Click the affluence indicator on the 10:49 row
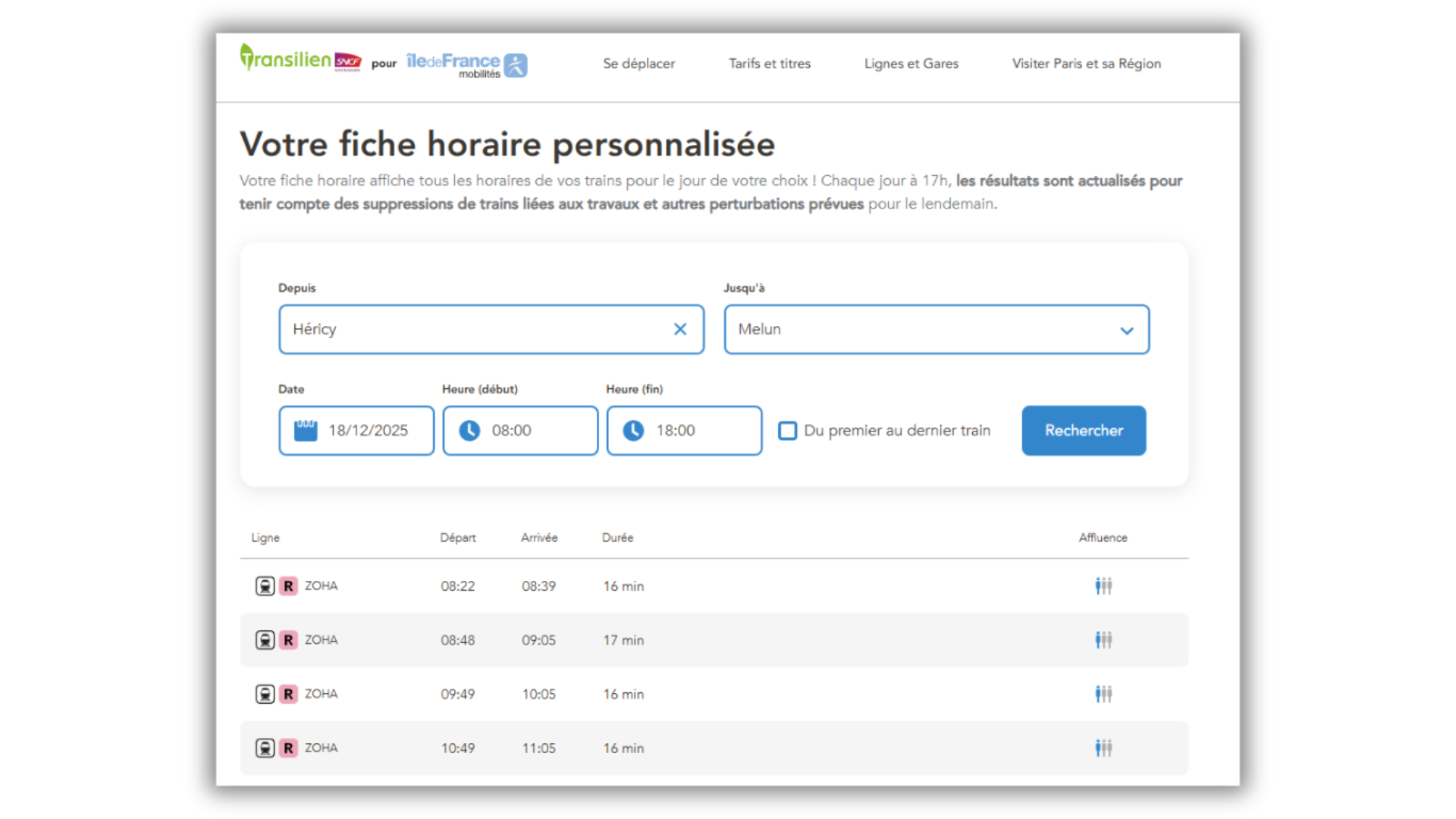 pos(1103,748)
